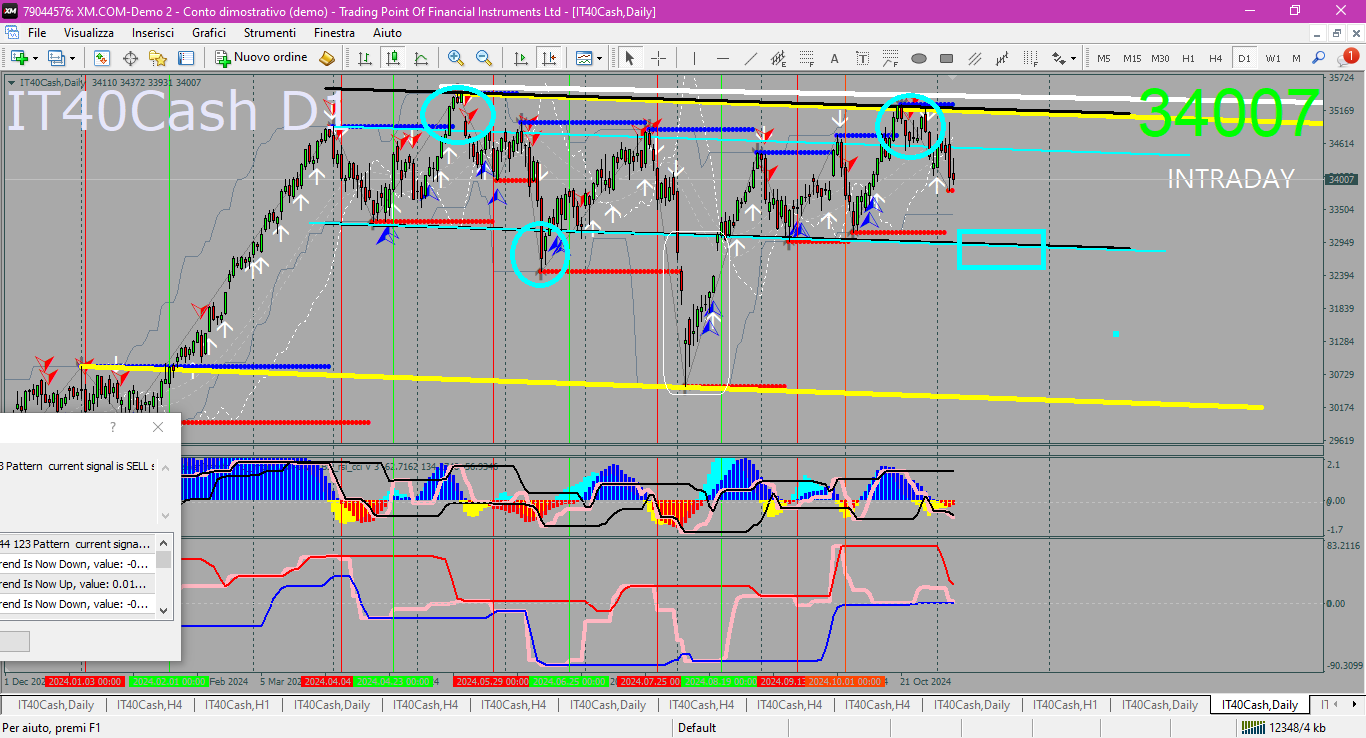Open the Navigator star-folder icon
Screen dimensions: 1366x738
pos(158,58)
